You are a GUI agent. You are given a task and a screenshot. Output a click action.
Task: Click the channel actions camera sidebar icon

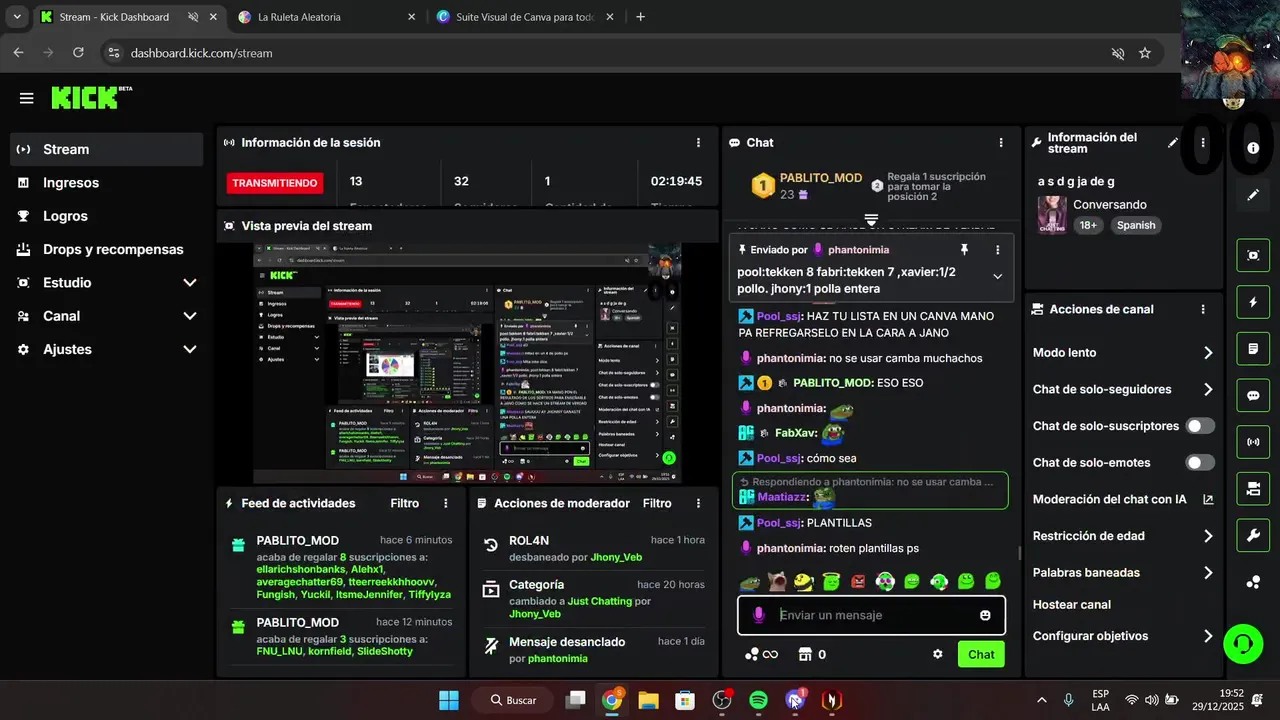pos(1253,488)
